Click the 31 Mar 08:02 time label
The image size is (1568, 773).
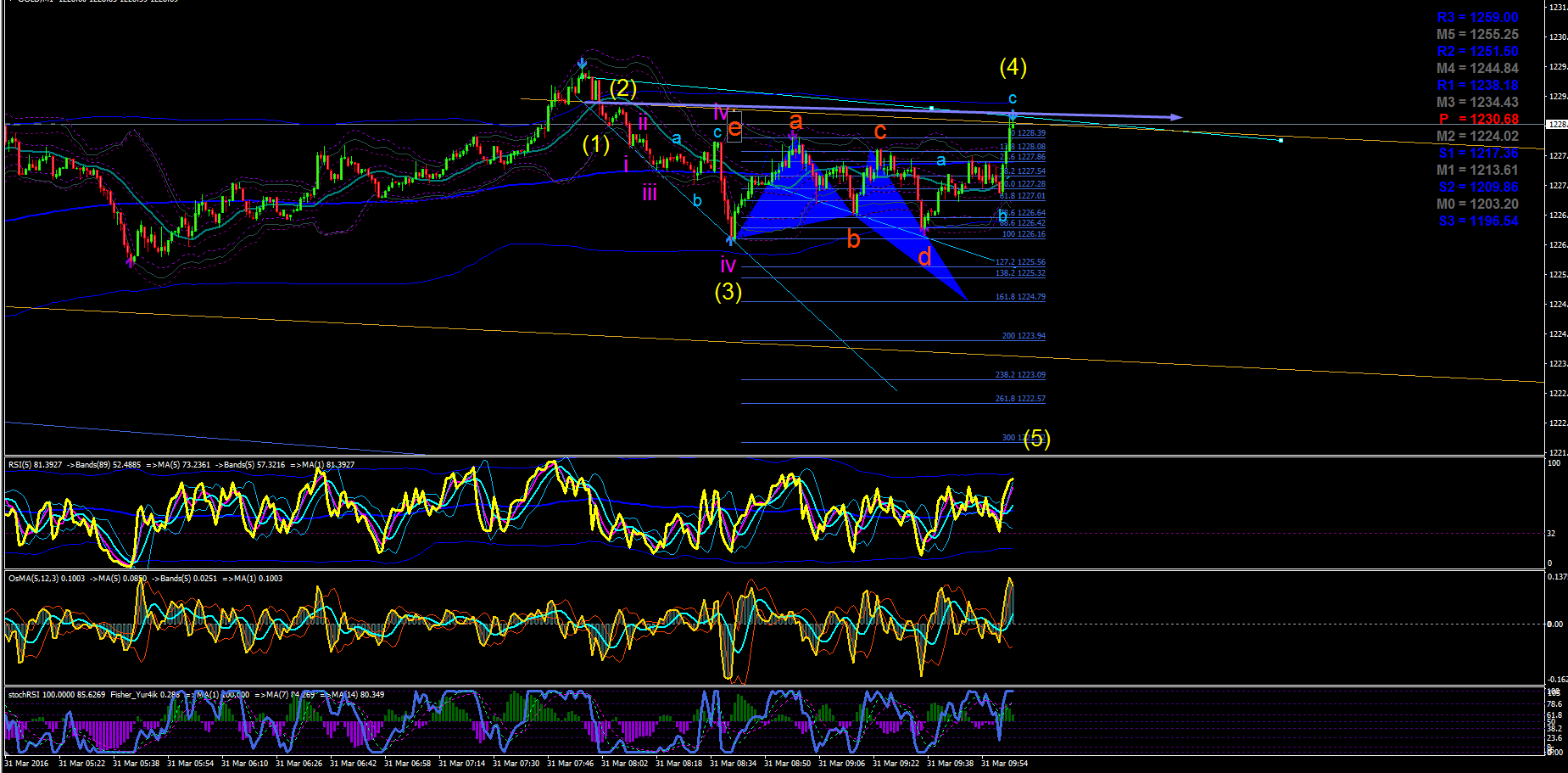pos(625,764)
